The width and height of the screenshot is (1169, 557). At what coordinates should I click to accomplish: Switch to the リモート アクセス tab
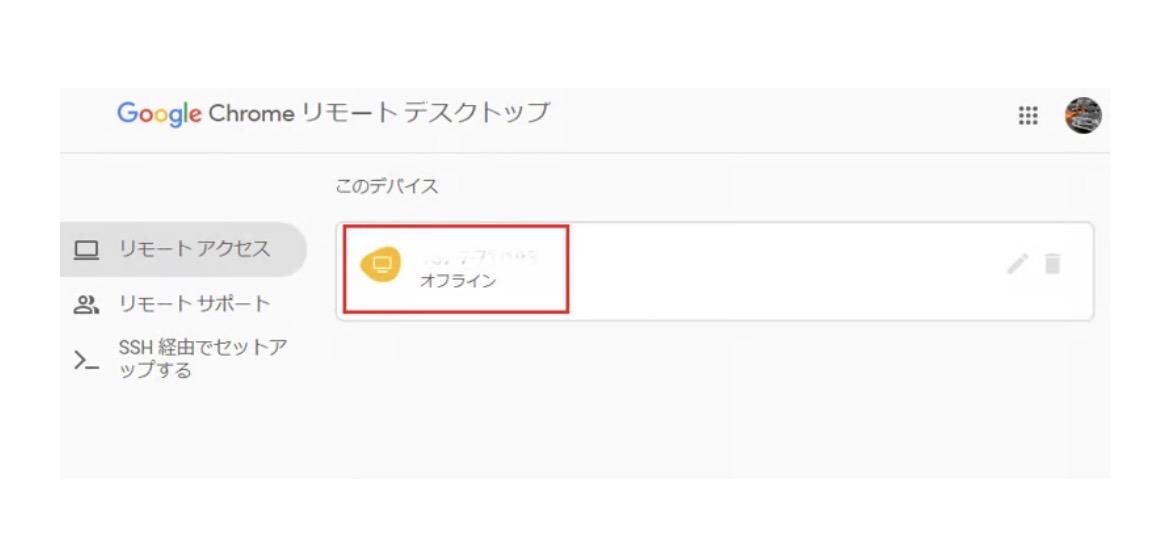(x=194, y=249)
